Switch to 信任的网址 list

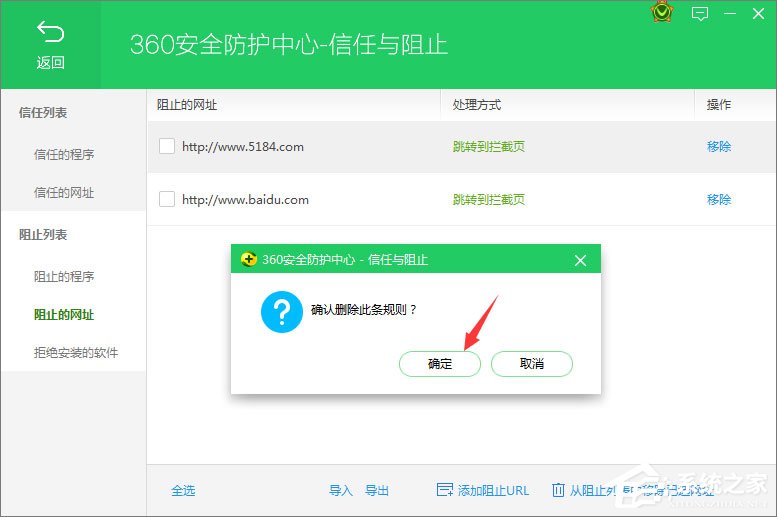[x=64, y=192]
